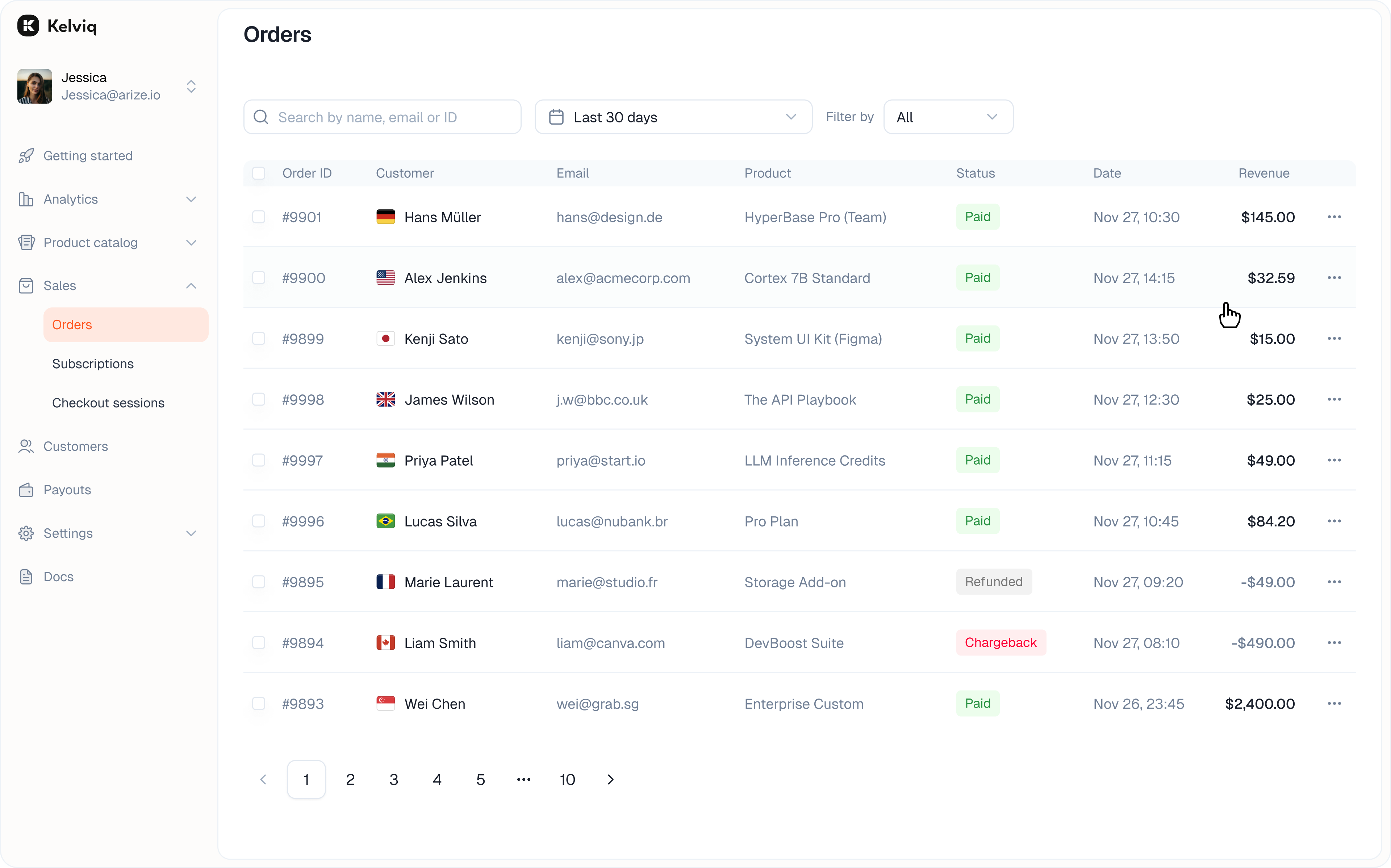1391x868 pixels.
Task: Jump to page 10
Action: (567, 780)
